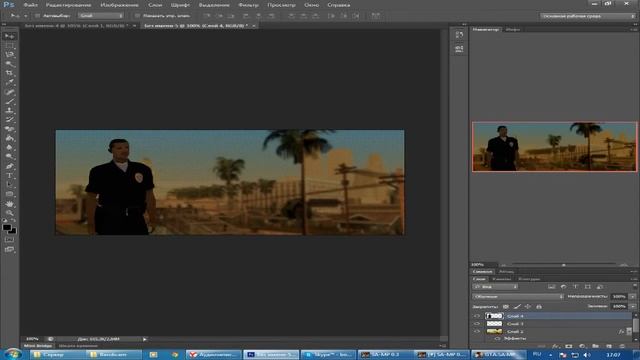Open the Изображение menu
The width and height of the screenshot is (640, 360).
(x=119, y=5)
